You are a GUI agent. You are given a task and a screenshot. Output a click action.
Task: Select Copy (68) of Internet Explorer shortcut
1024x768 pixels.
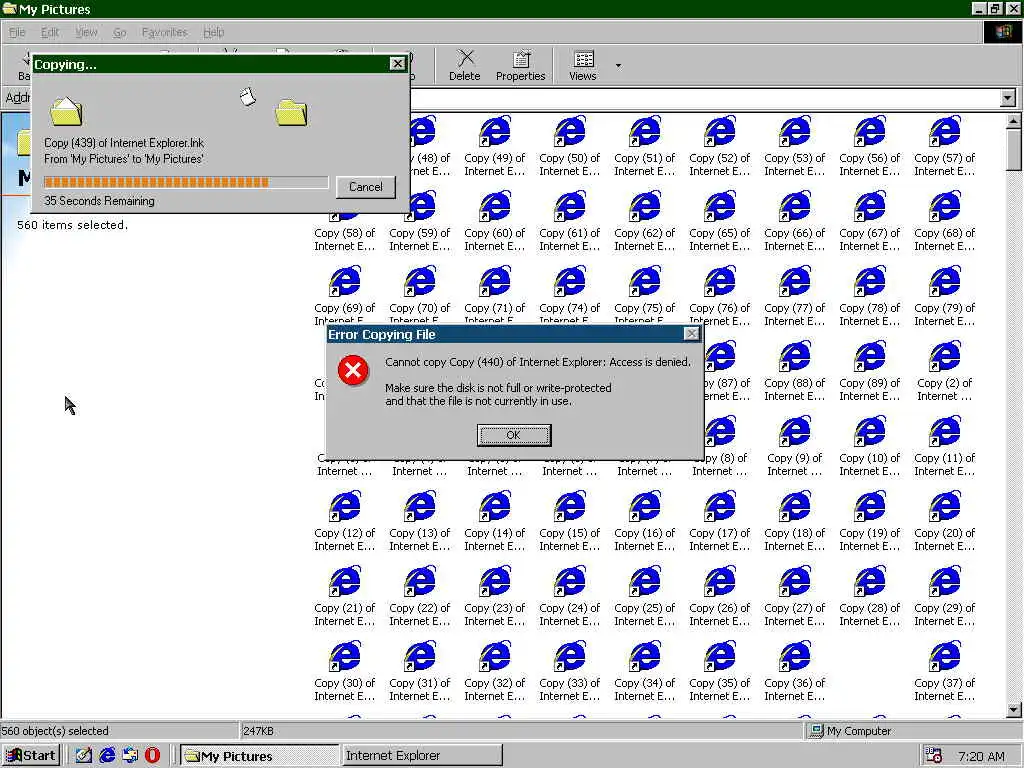coord(944,221)
